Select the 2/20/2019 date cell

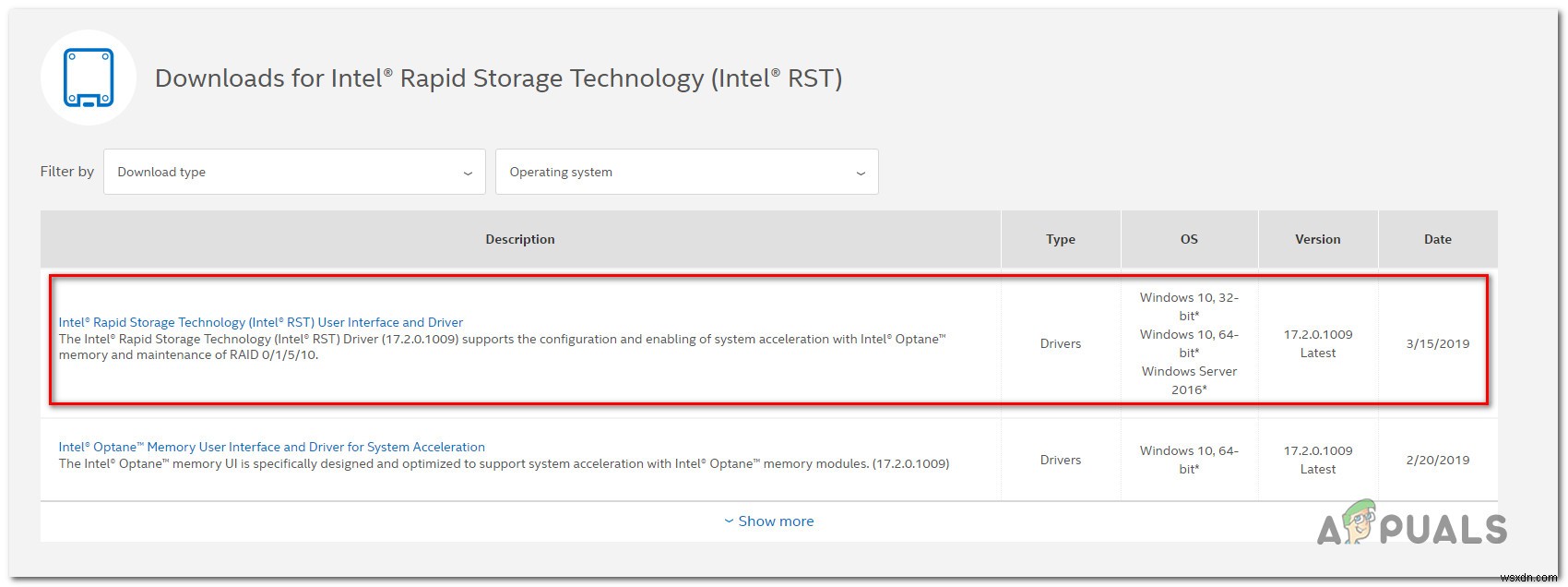tap(1437, 460)
